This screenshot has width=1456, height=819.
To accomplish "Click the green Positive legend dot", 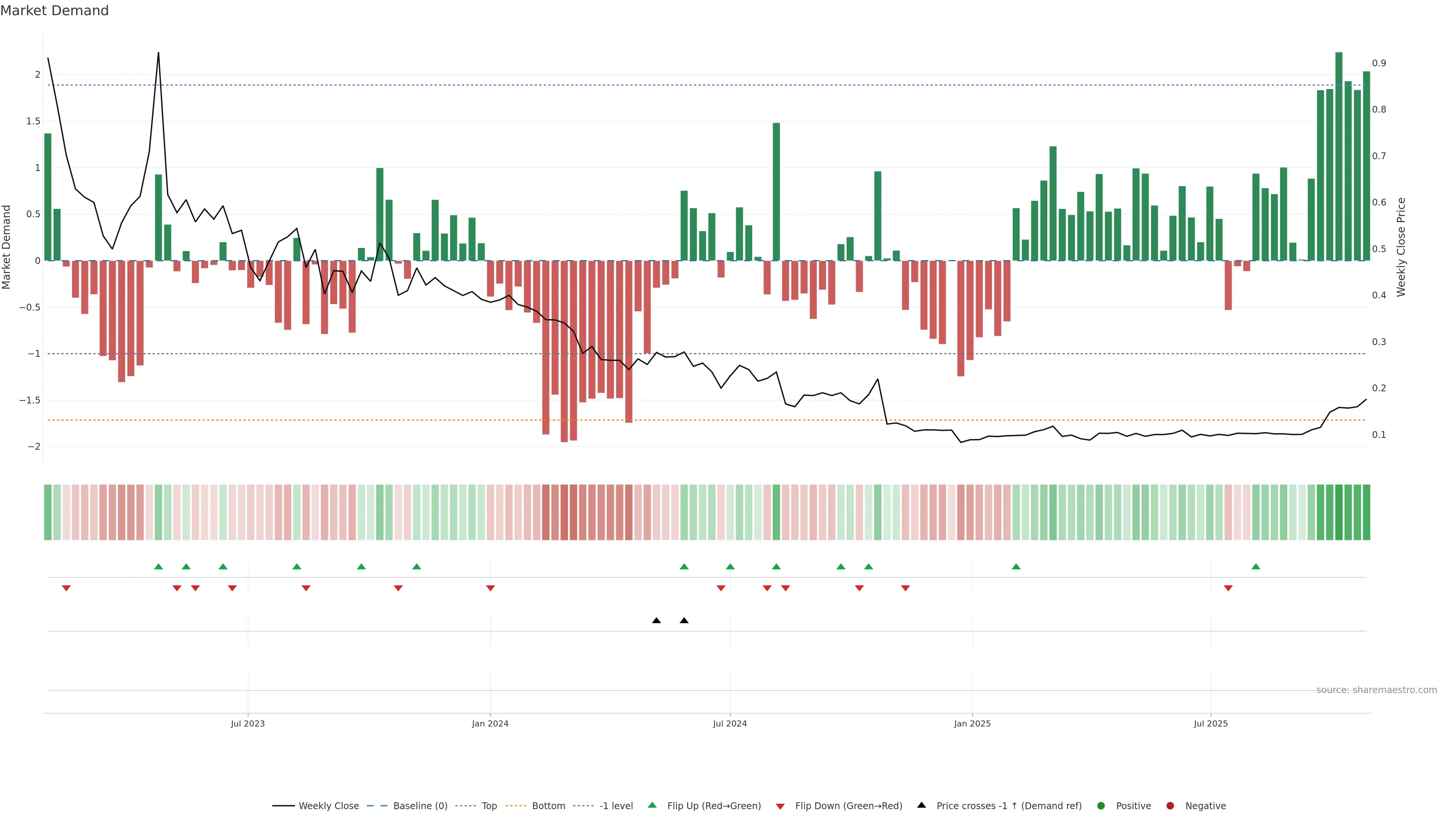I will click(1100, 806).
